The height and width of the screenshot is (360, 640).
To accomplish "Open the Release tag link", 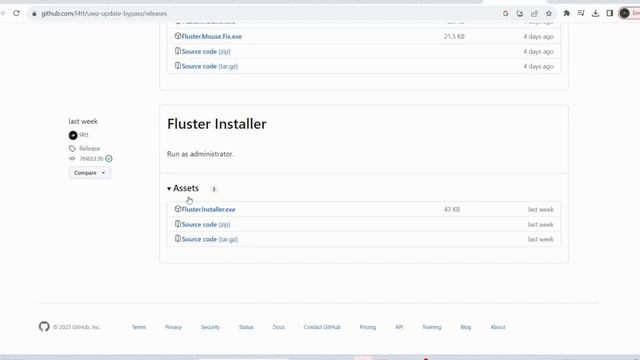I will pyautogui.click(x=89, y=149).
